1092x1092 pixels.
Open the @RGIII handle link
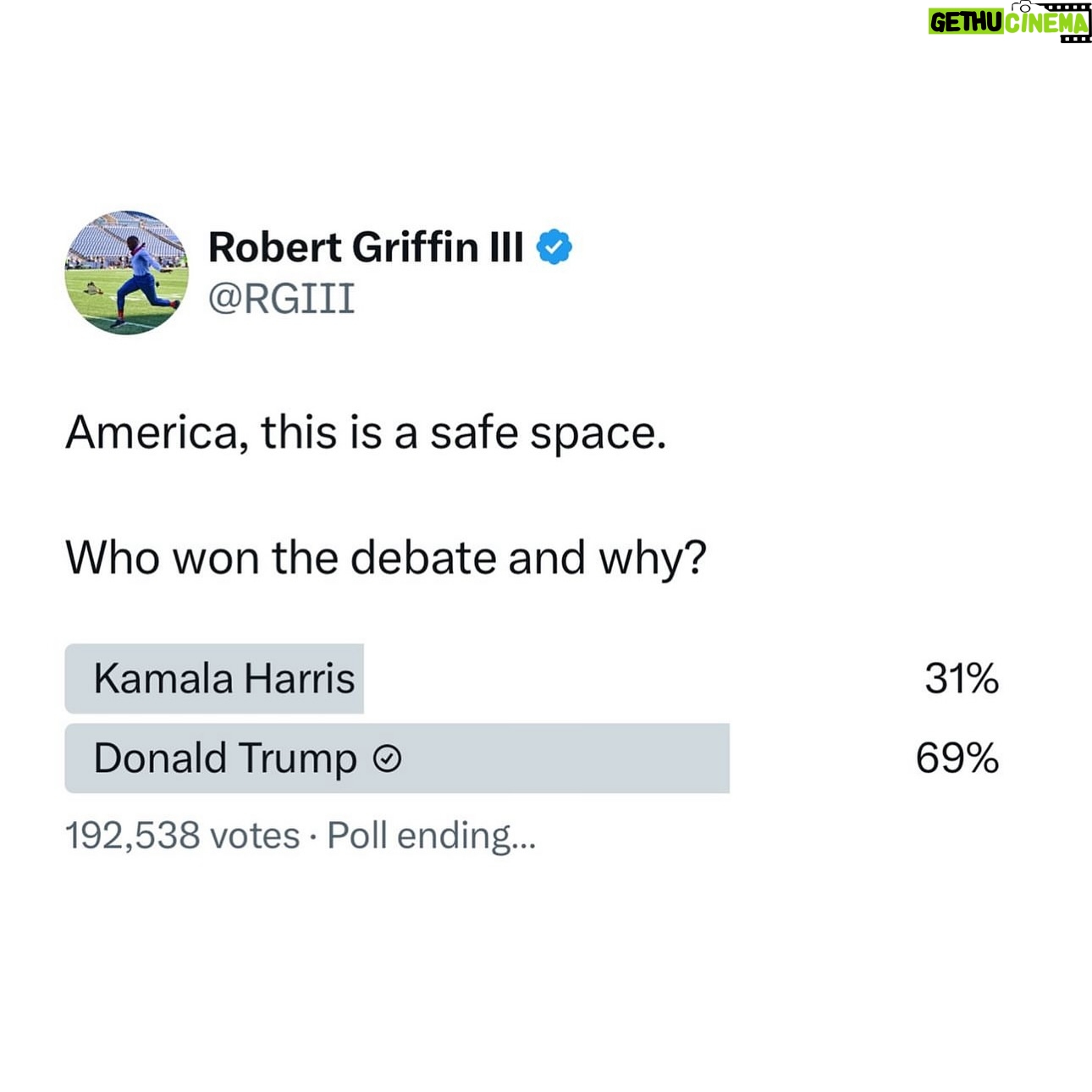(x=281, y=299)
